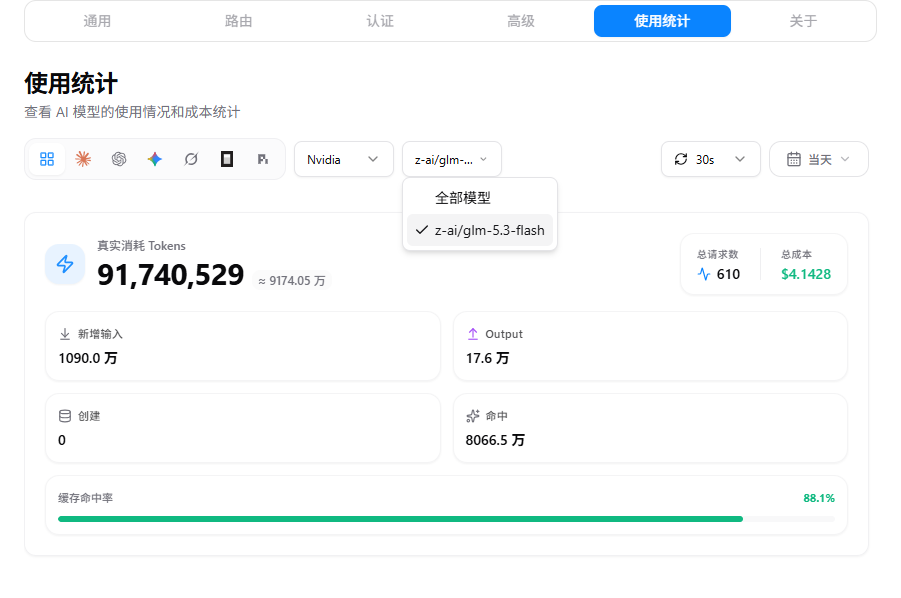The height and width of the screenshot is (598, 901).
Task: Collapse the z-ai/glm model dropdown
Action: (452, 159)
